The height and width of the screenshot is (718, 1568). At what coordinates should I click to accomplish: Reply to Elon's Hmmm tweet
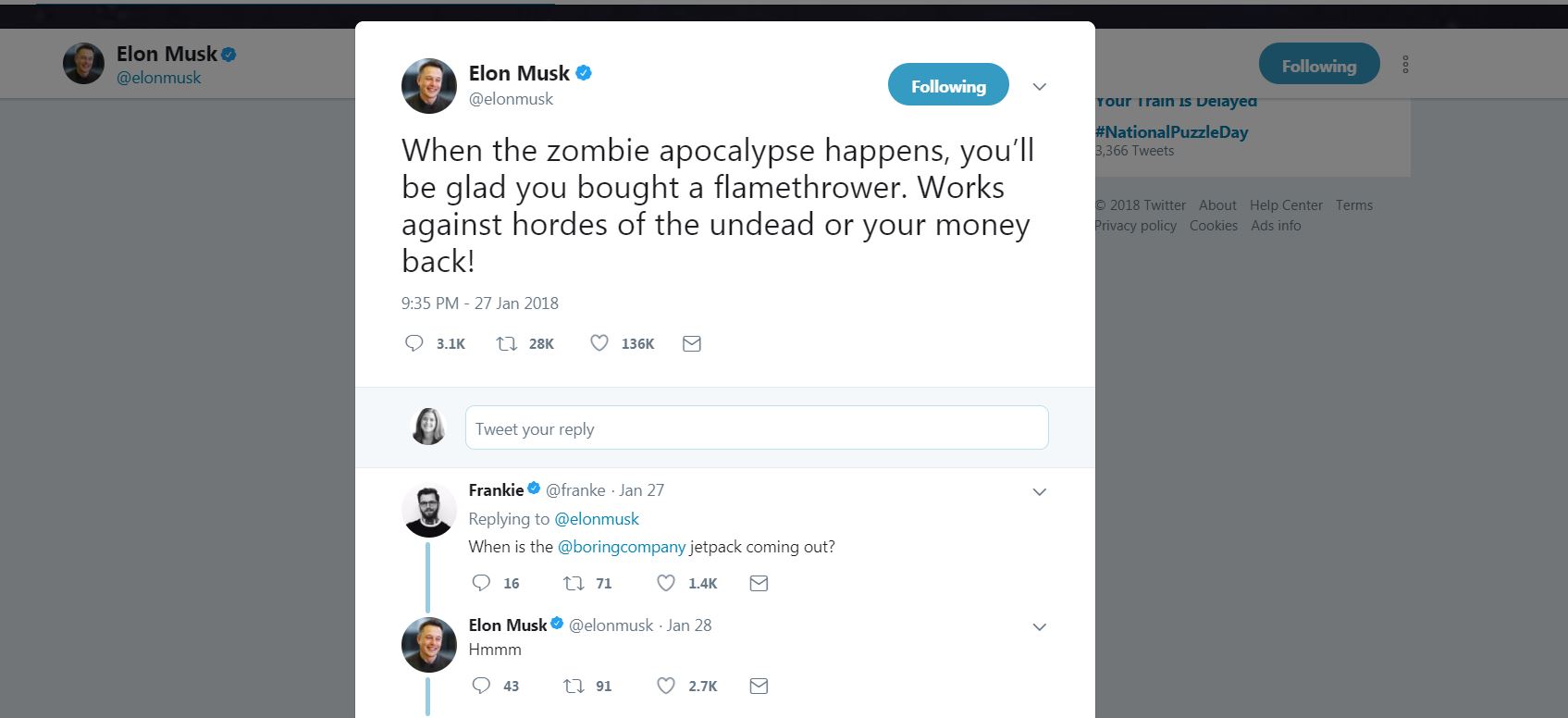(x=481, y=686)
